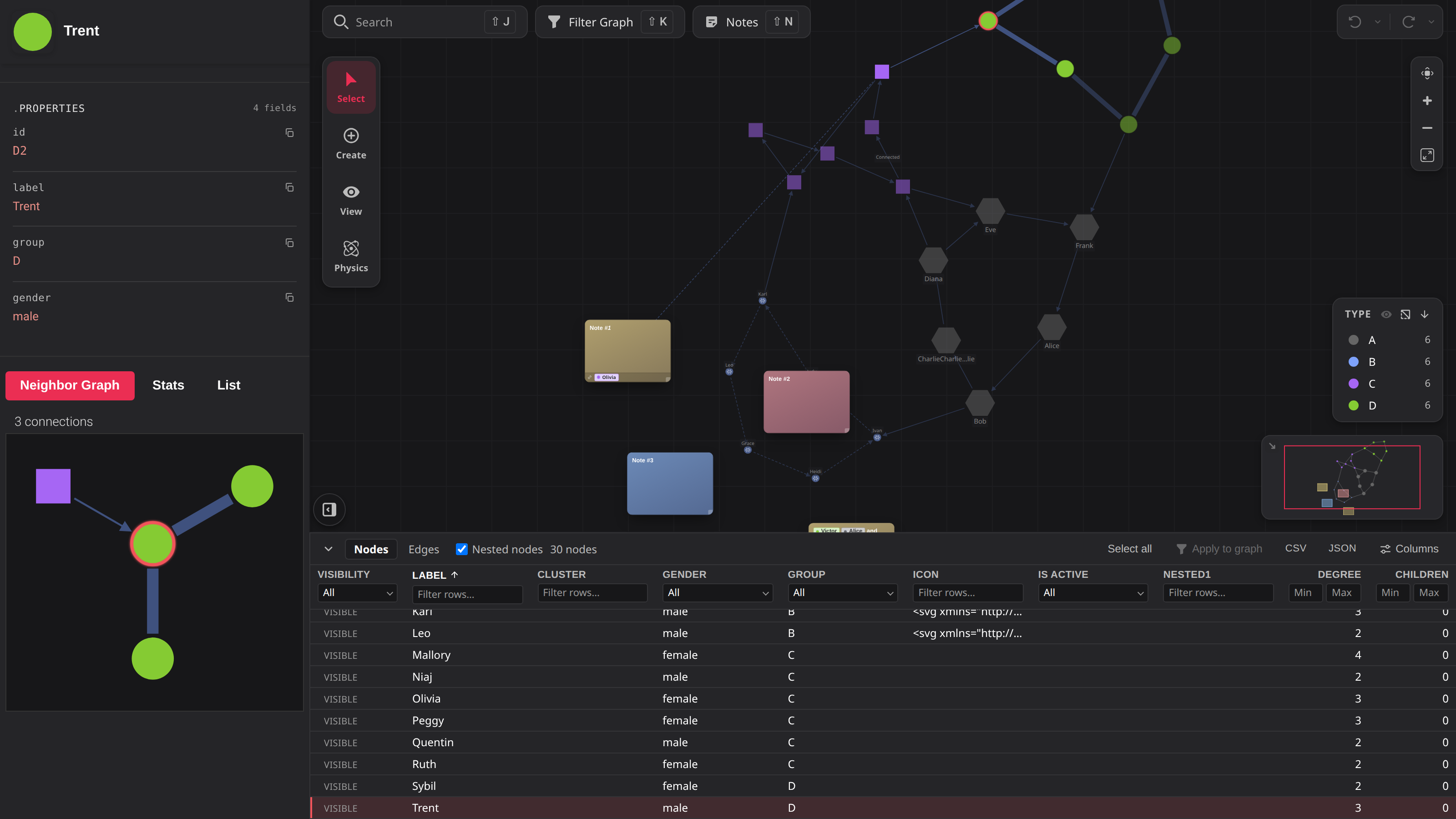Click the Filter Graph funnel icon
Screen dimensions: 1456x819
coord(554,22)
